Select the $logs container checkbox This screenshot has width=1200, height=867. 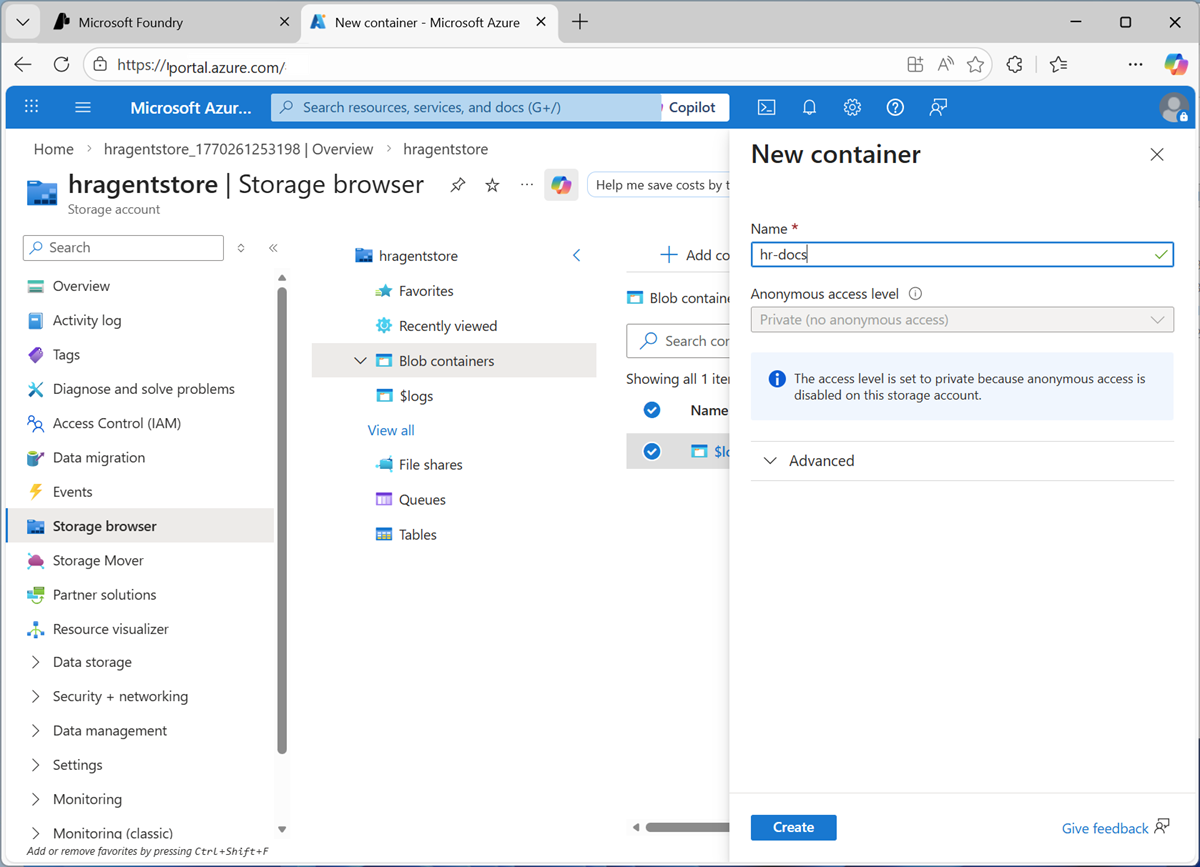click(652, 451)
